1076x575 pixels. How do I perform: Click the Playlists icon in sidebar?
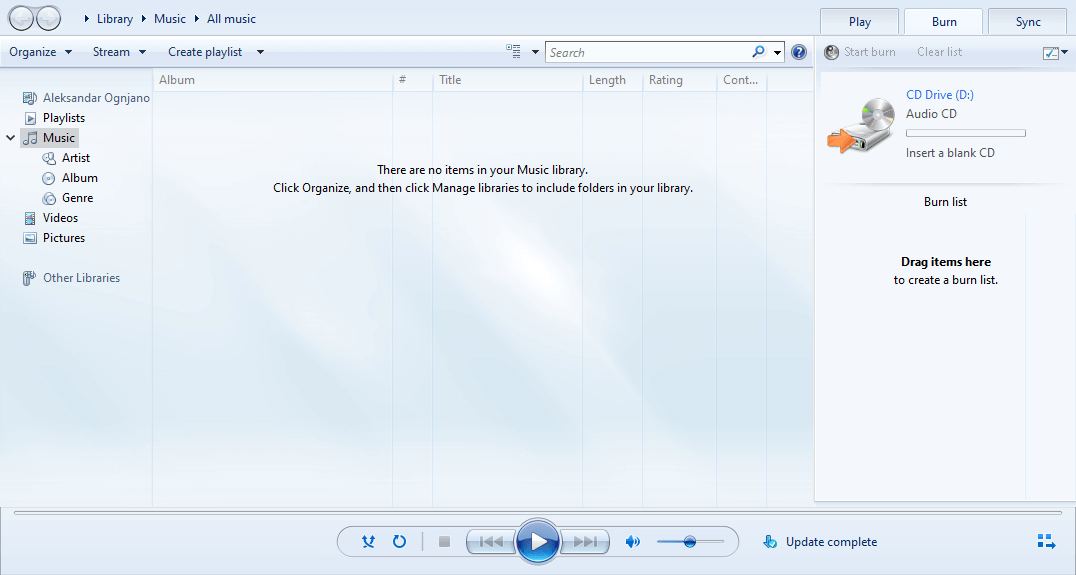pyautogui.click(x=30, y=118)
